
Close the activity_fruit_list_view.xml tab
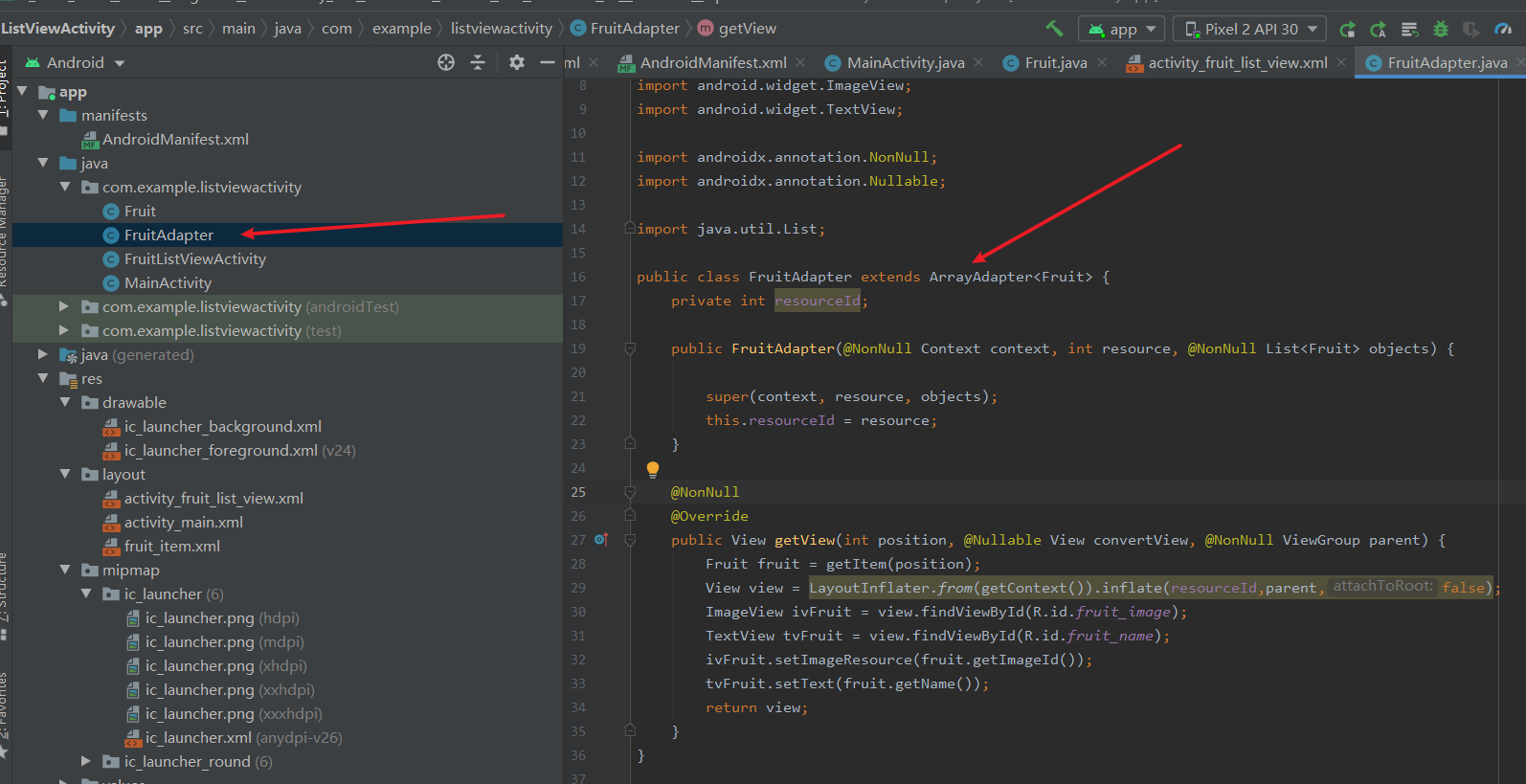[x=1341, y=63]
